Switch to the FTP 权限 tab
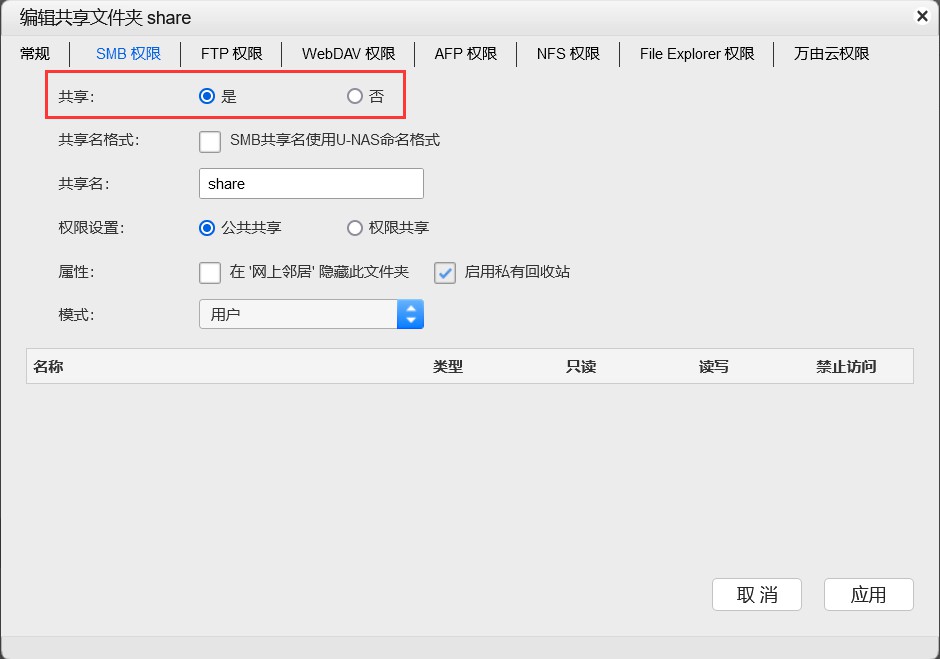Viewport: 940px width, 659px height. pyautogui.click(x=231, y=54)
